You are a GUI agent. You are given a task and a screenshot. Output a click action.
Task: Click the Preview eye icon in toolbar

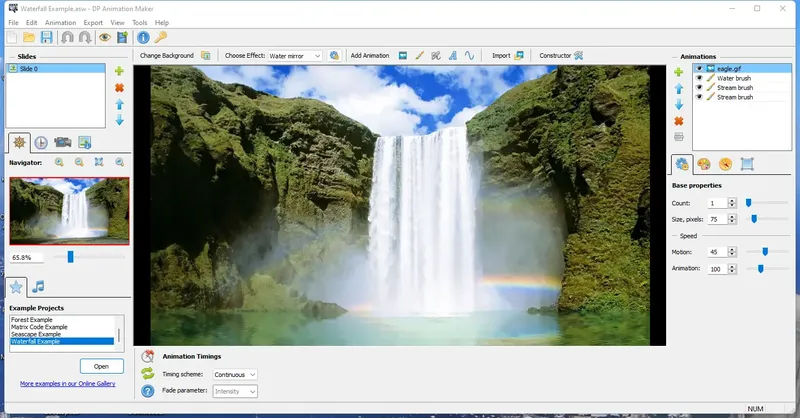coord(105,37)
